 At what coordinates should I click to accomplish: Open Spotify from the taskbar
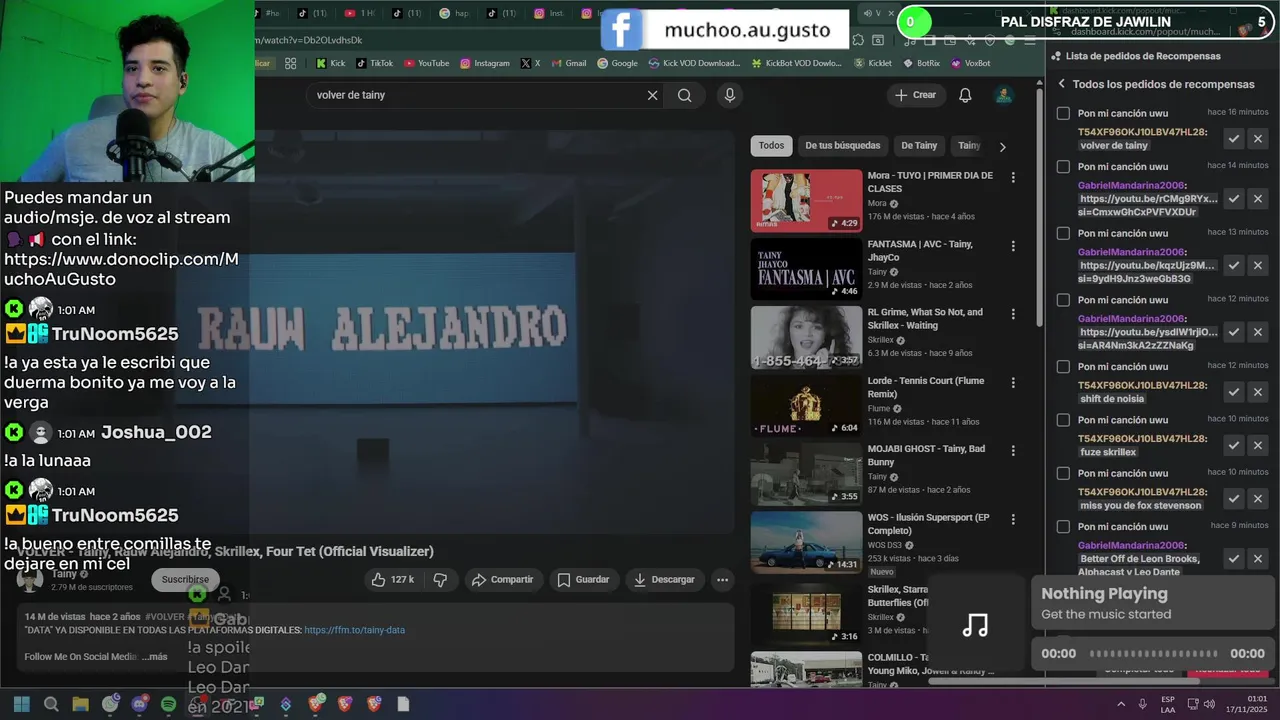[x=168, y=704]
